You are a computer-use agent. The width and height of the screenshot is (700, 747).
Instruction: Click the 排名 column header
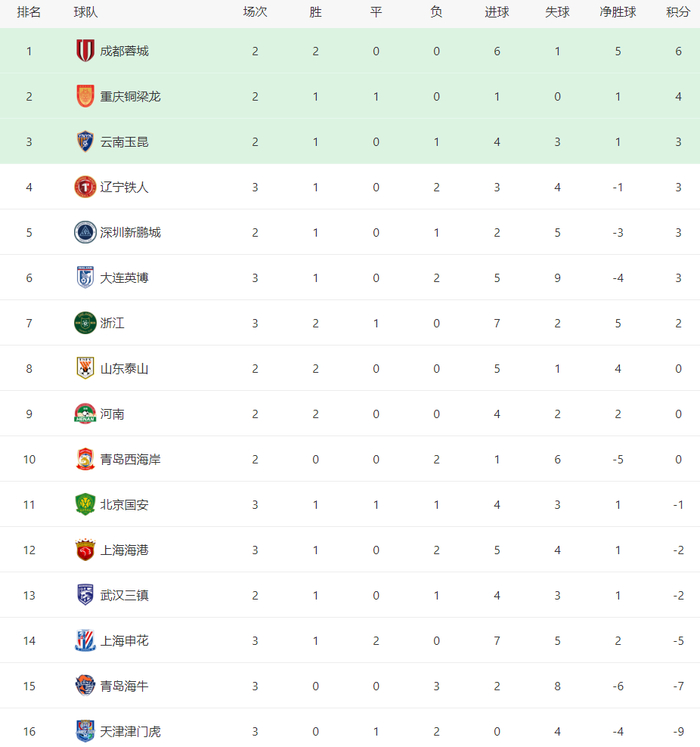(x=29, y=13)
